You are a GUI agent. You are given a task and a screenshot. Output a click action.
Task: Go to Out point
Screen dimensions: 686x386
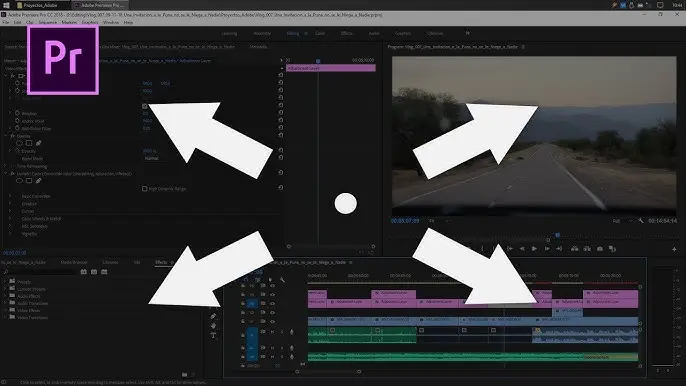pos(559,249)
